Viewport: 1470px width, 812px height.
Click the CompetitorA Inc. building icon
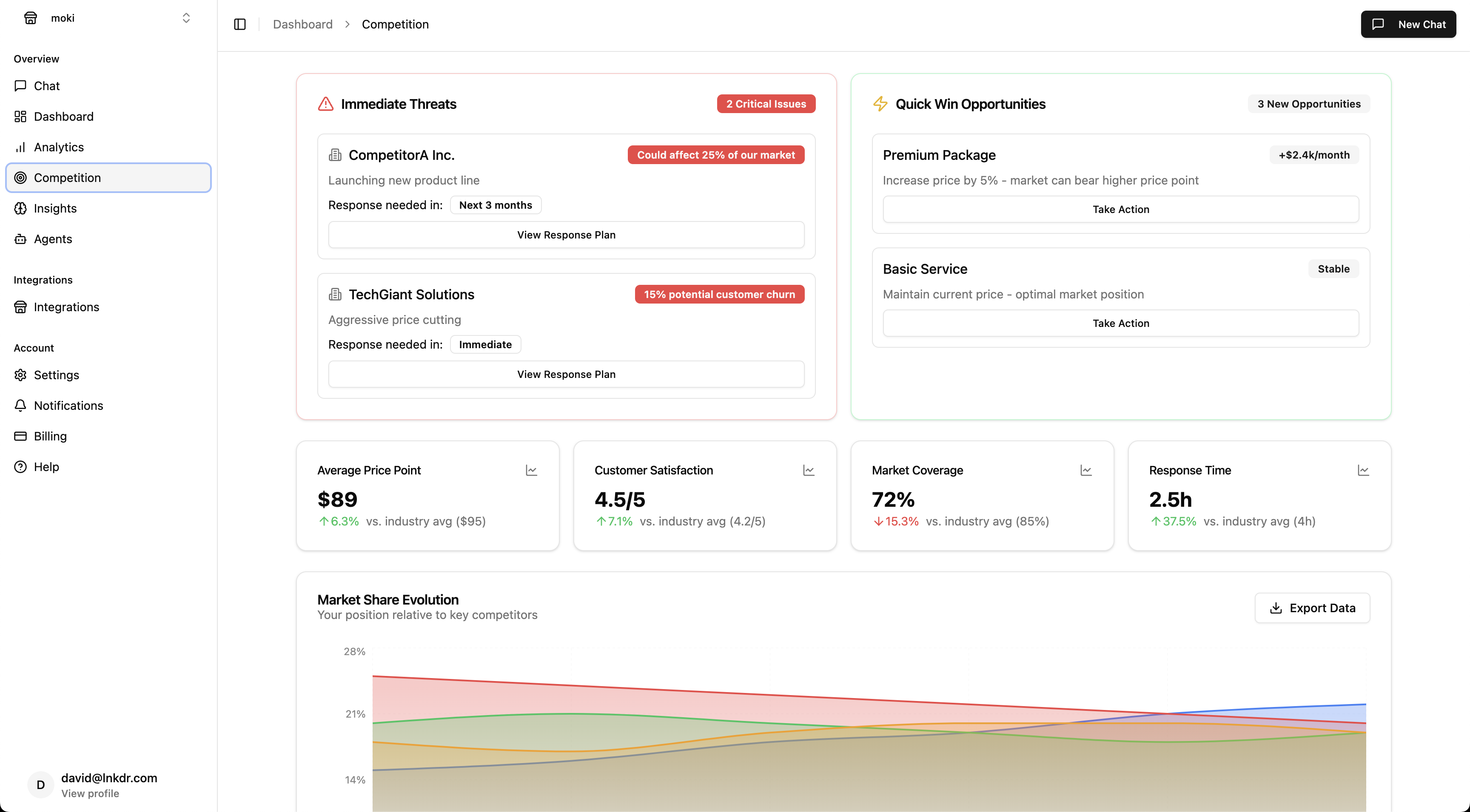pyautogui.click(x=335, y=155)
